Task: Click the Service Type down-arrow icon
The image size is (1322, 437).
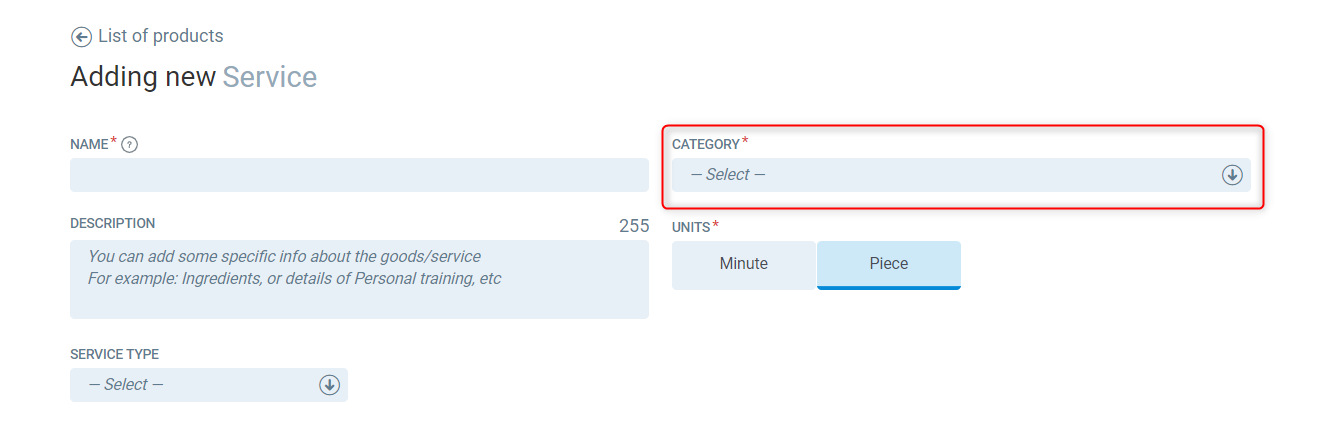Action: (329, 385)
